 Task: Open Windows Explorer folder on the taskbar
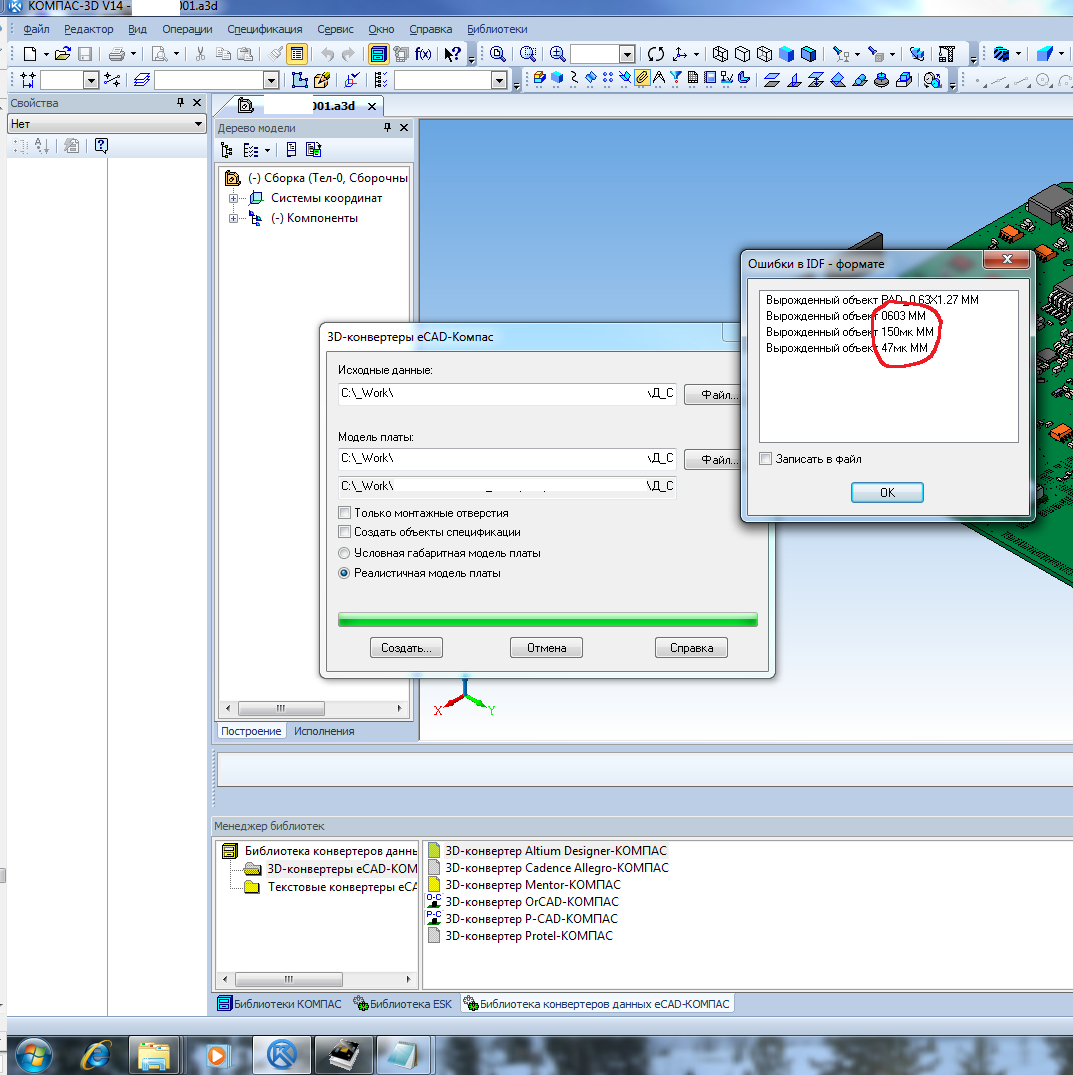(x=154, y=1054)
